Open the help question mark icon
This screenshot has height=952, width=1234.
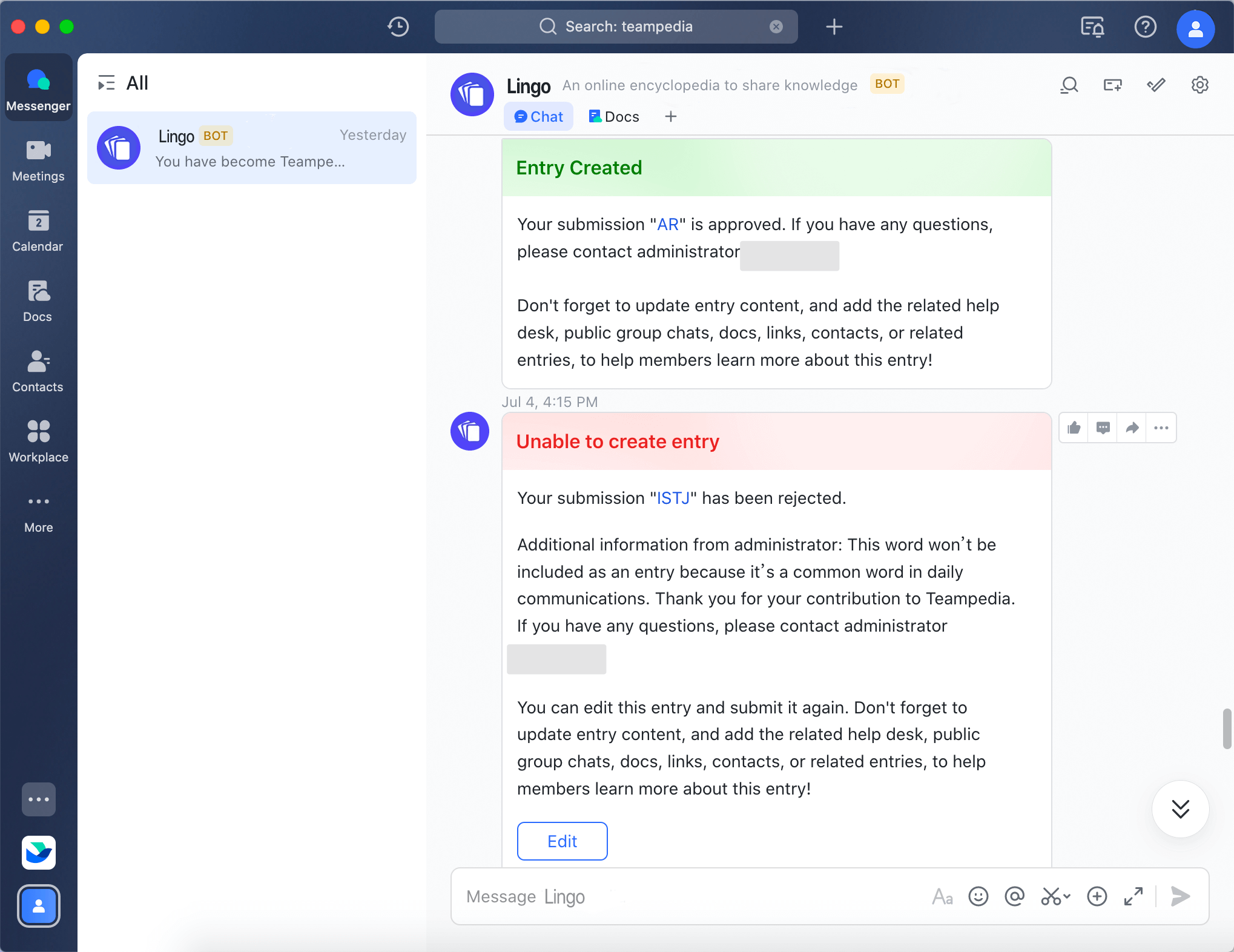click(x=1146, y=27)
